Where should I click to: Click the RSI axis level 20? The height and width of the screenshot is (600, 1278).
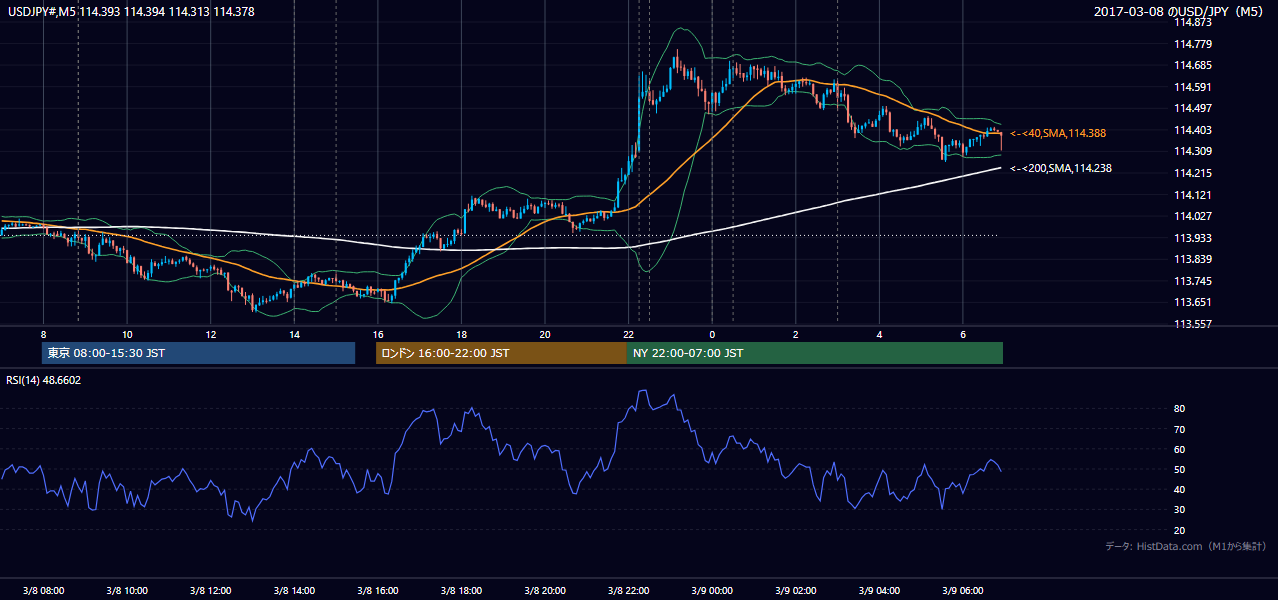click(1179, 531)
